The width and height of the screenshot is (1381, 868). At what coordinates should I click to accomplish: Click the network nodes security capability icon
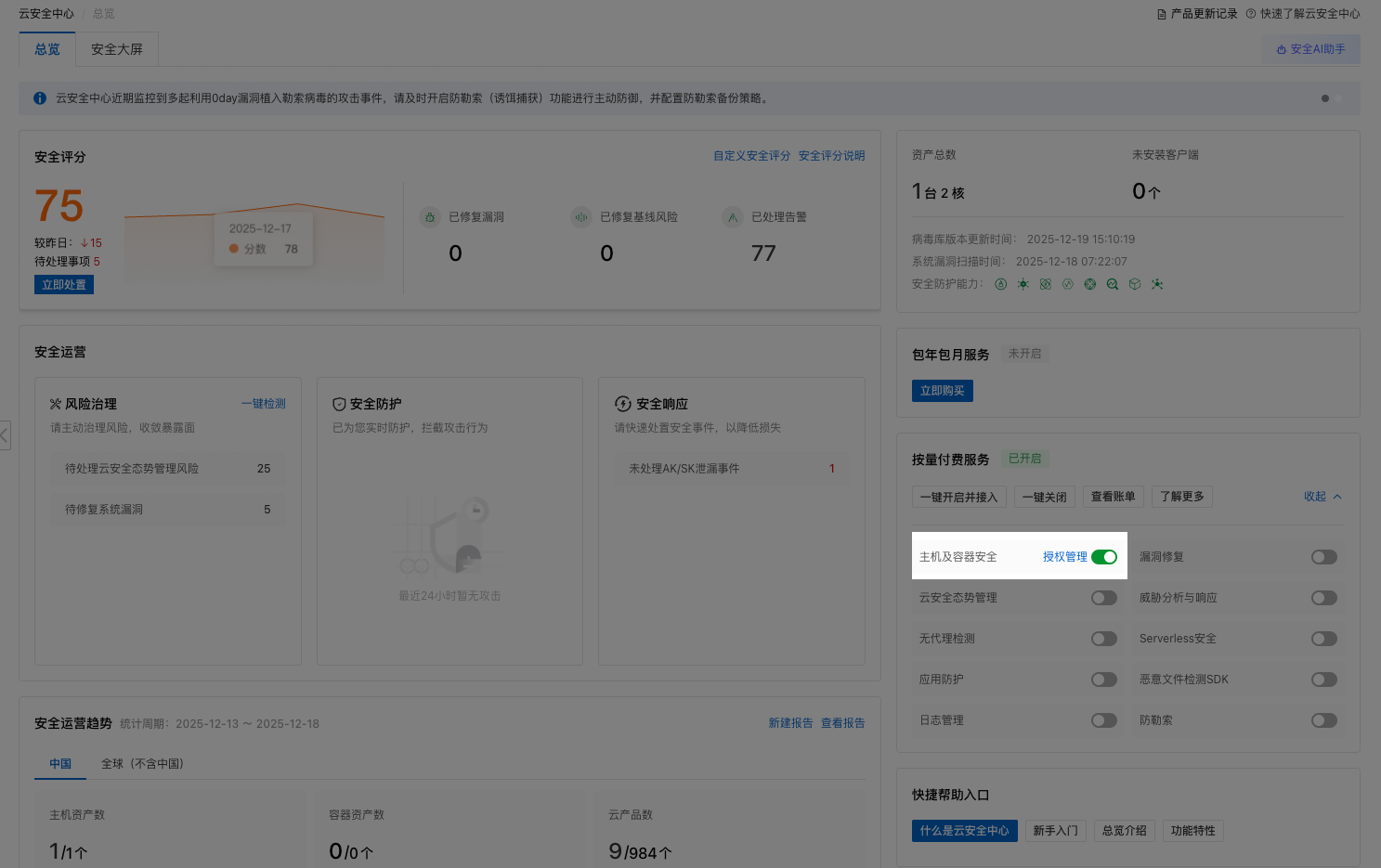pyautogui.click(x=1157, y=284)
